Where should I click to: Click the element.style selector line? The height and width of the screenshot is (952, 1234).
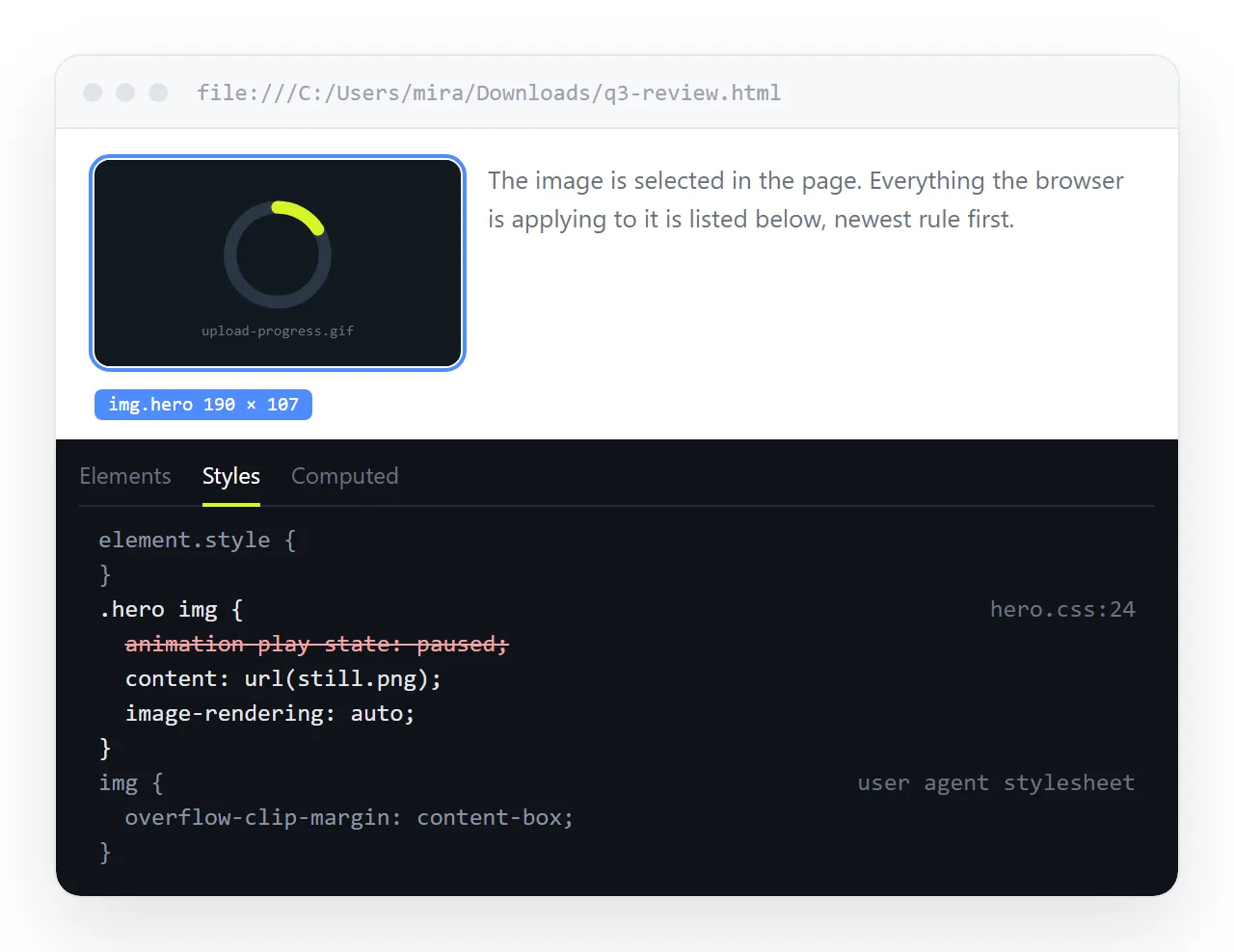coord(197,540)
